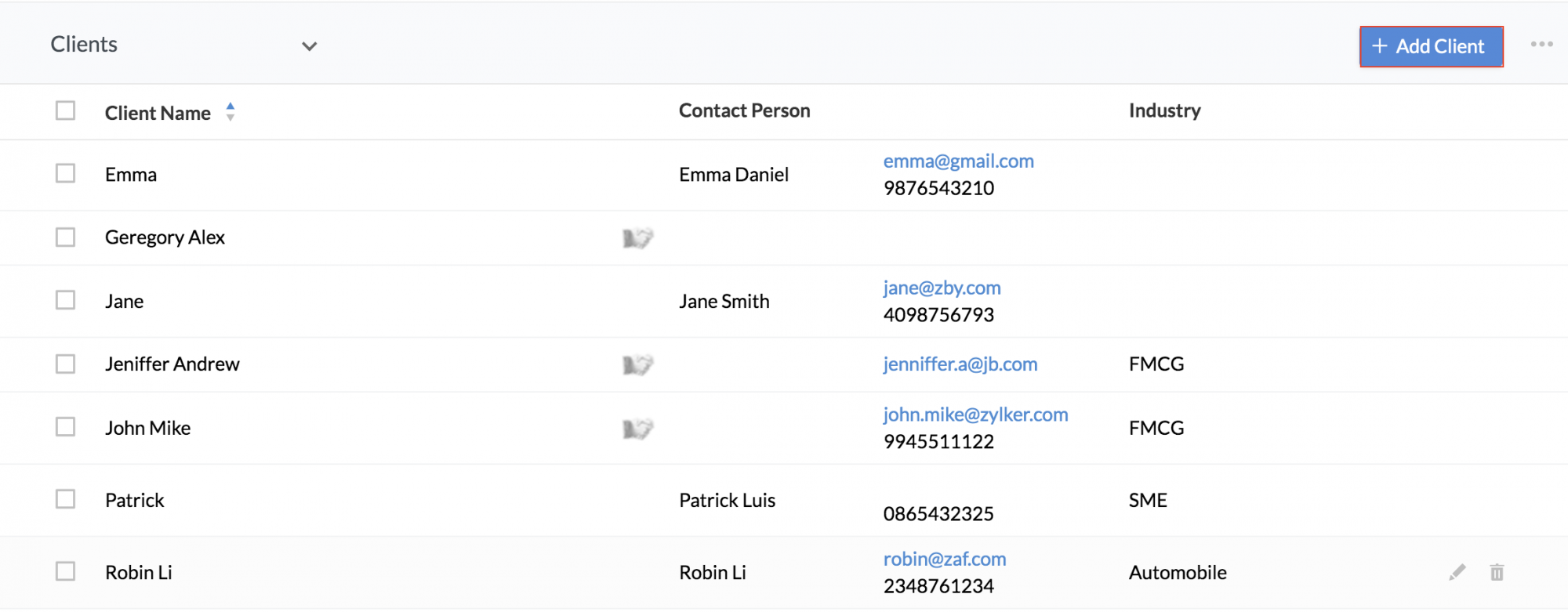Open the Jeniffer Andrew client record
Viewport: 1568px width, 612px height.
(172, 364)
